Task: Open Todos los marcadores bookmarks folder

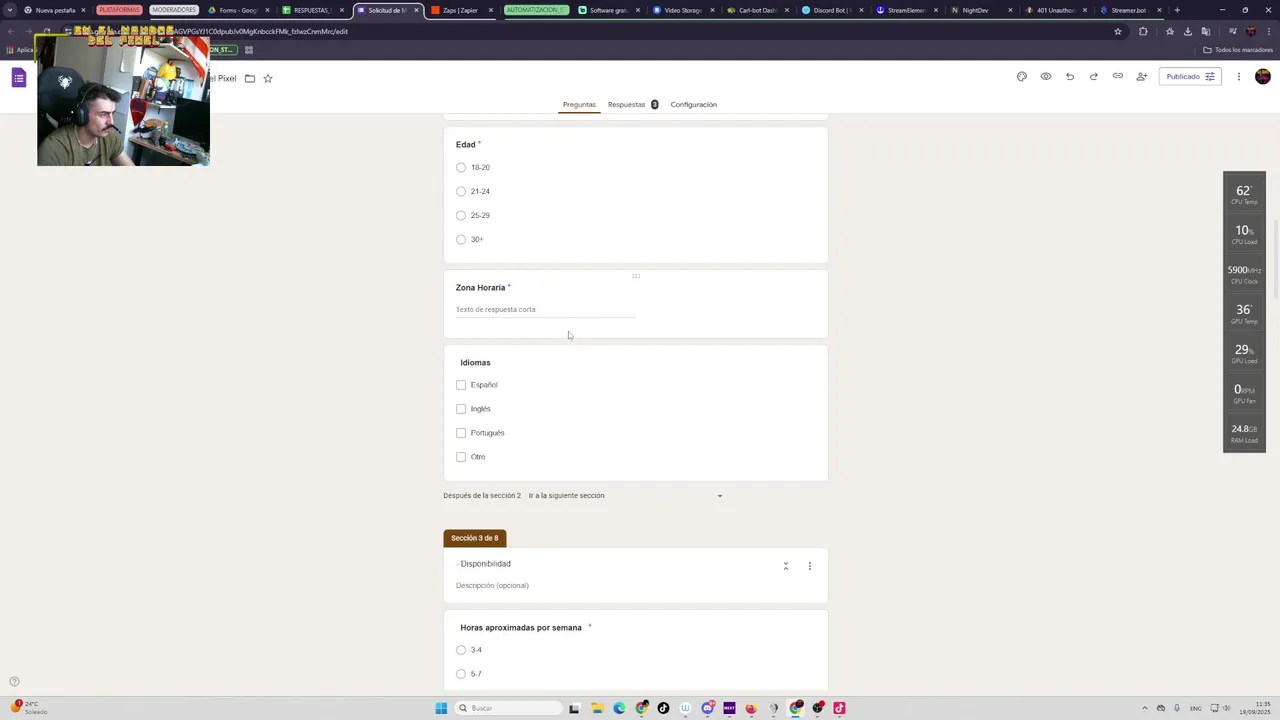Action: [1238, 50]
